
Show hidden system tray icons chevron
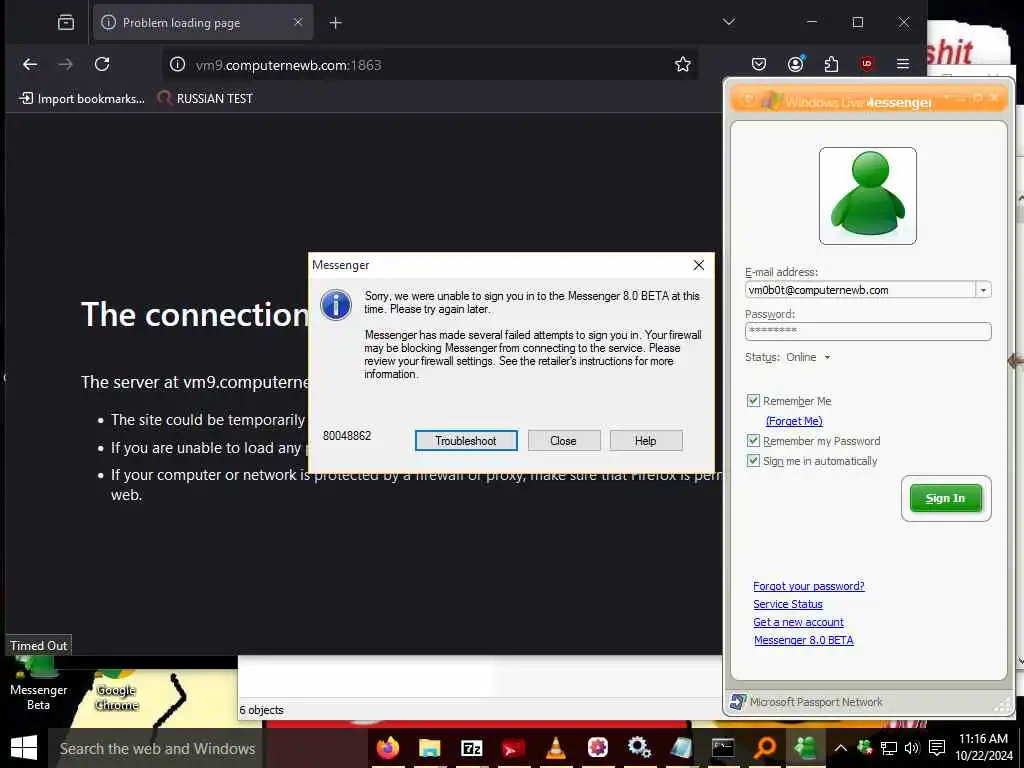(840, 748)
